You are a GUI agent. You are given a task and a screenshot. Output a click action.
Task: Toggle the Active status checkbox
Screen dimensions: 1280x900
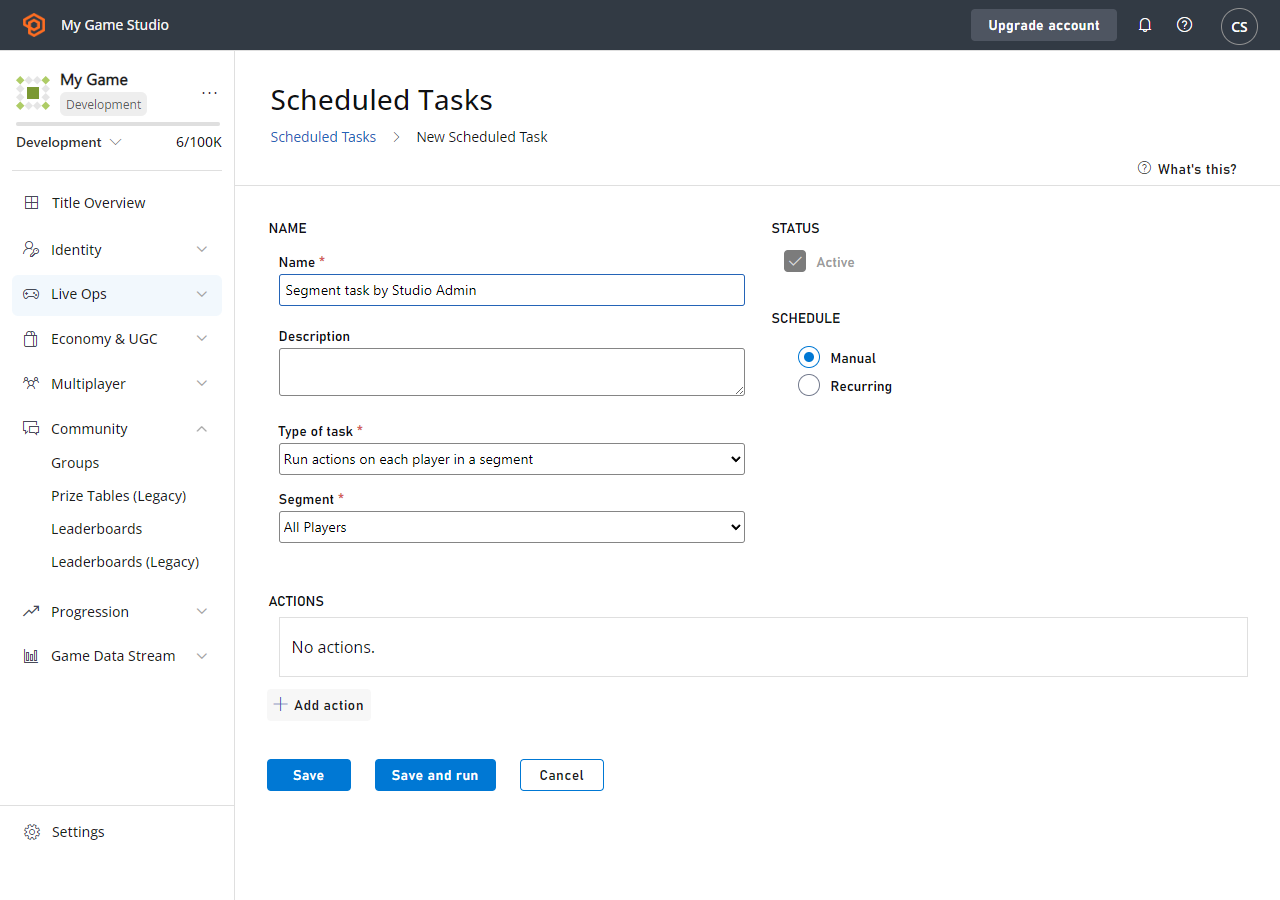795,262
